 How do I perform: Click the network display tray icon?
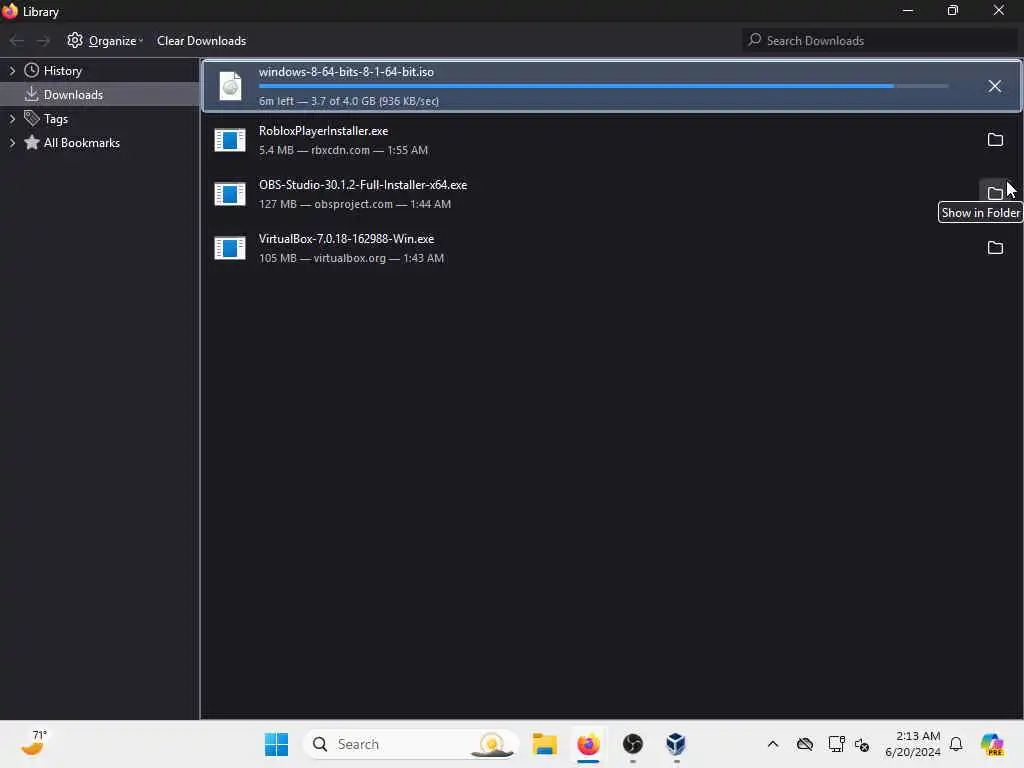click(x=836, y=744)
